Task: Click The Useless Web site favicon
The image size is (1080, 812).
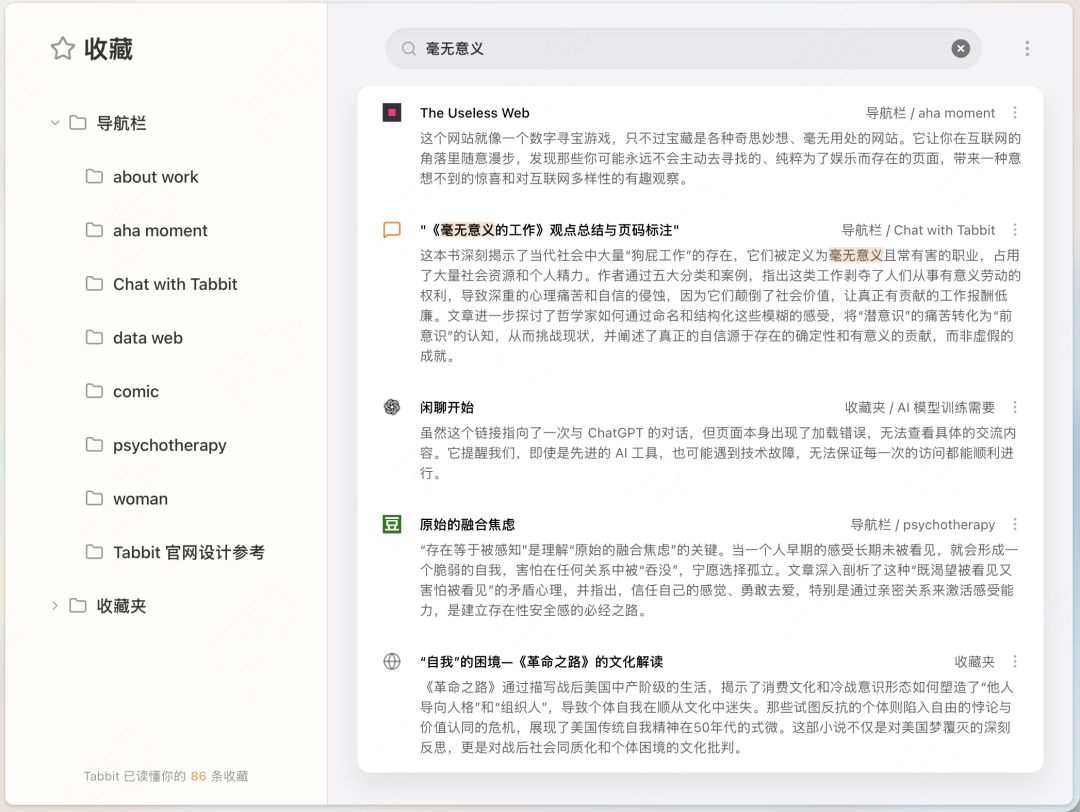Action: 392,112
